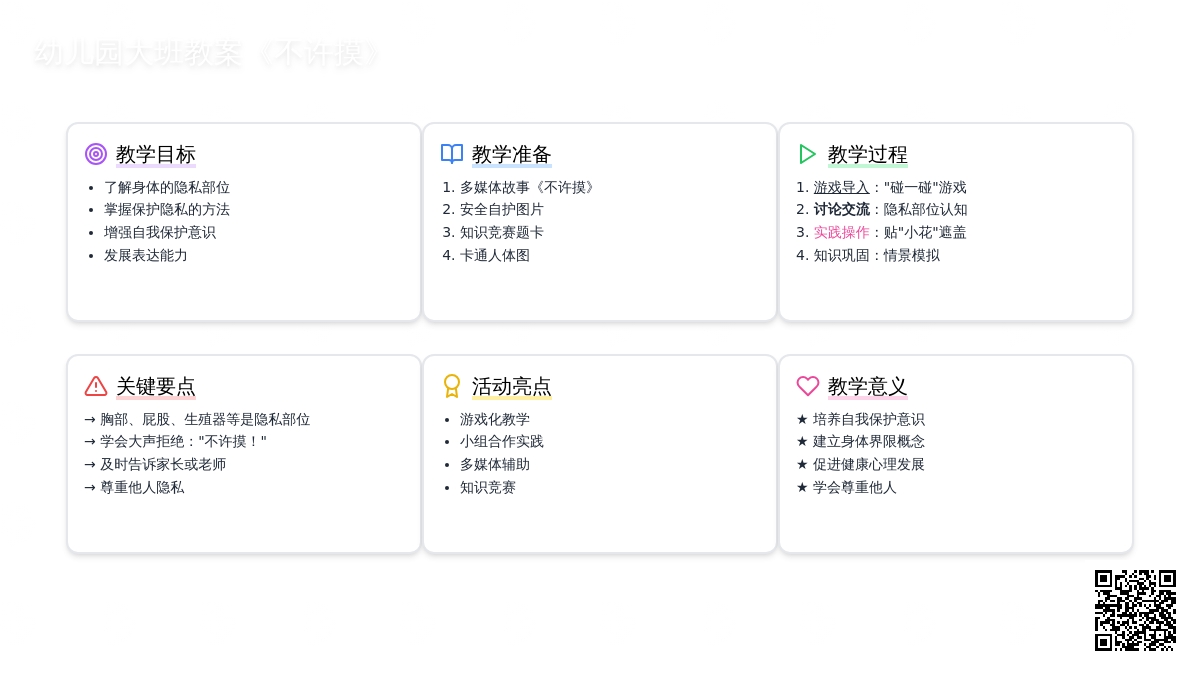This screenshot has width=1200, height=675.
Task: Click the red warning triangle icon
Action: pos(96,386)
